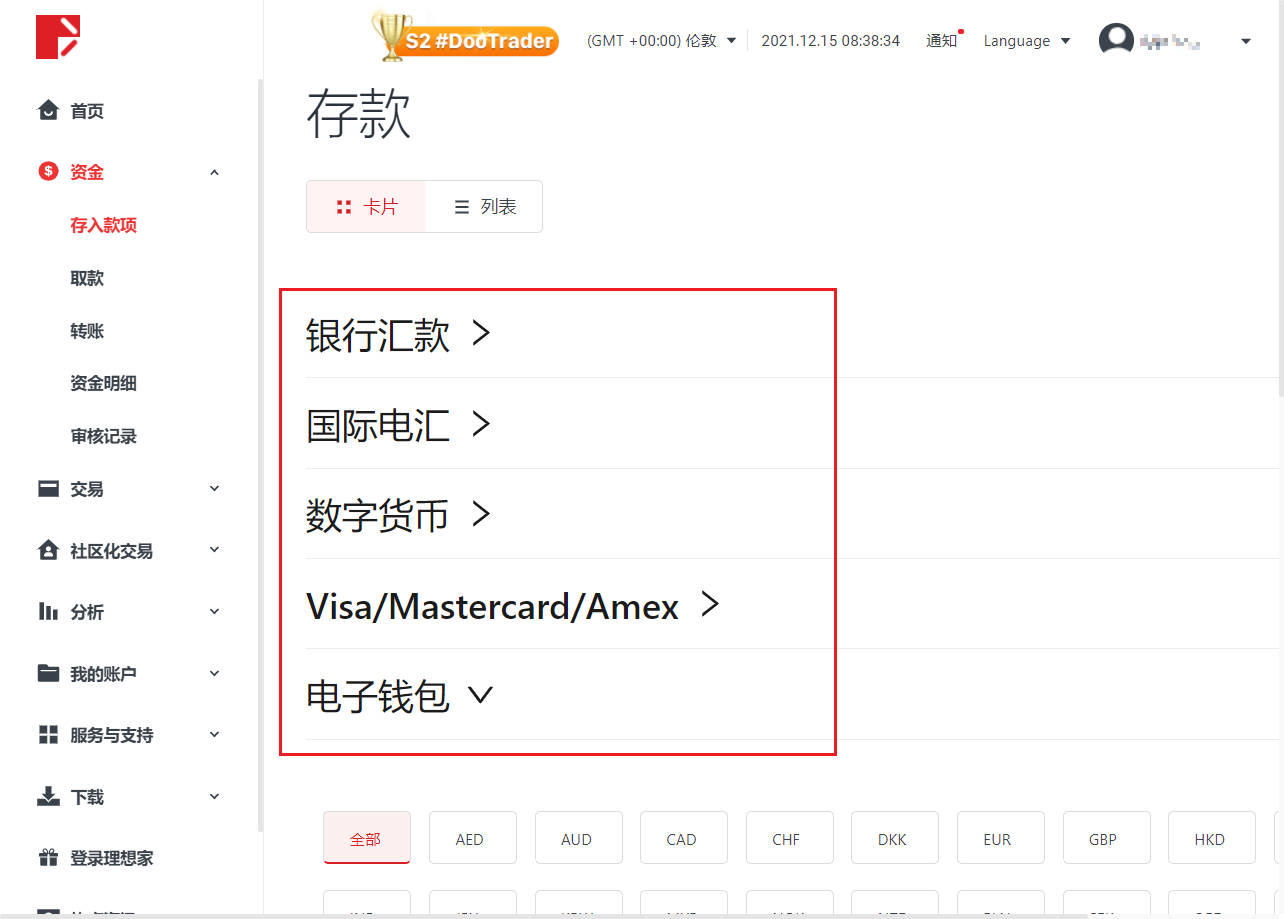Click the red company logo

[58, 37]
